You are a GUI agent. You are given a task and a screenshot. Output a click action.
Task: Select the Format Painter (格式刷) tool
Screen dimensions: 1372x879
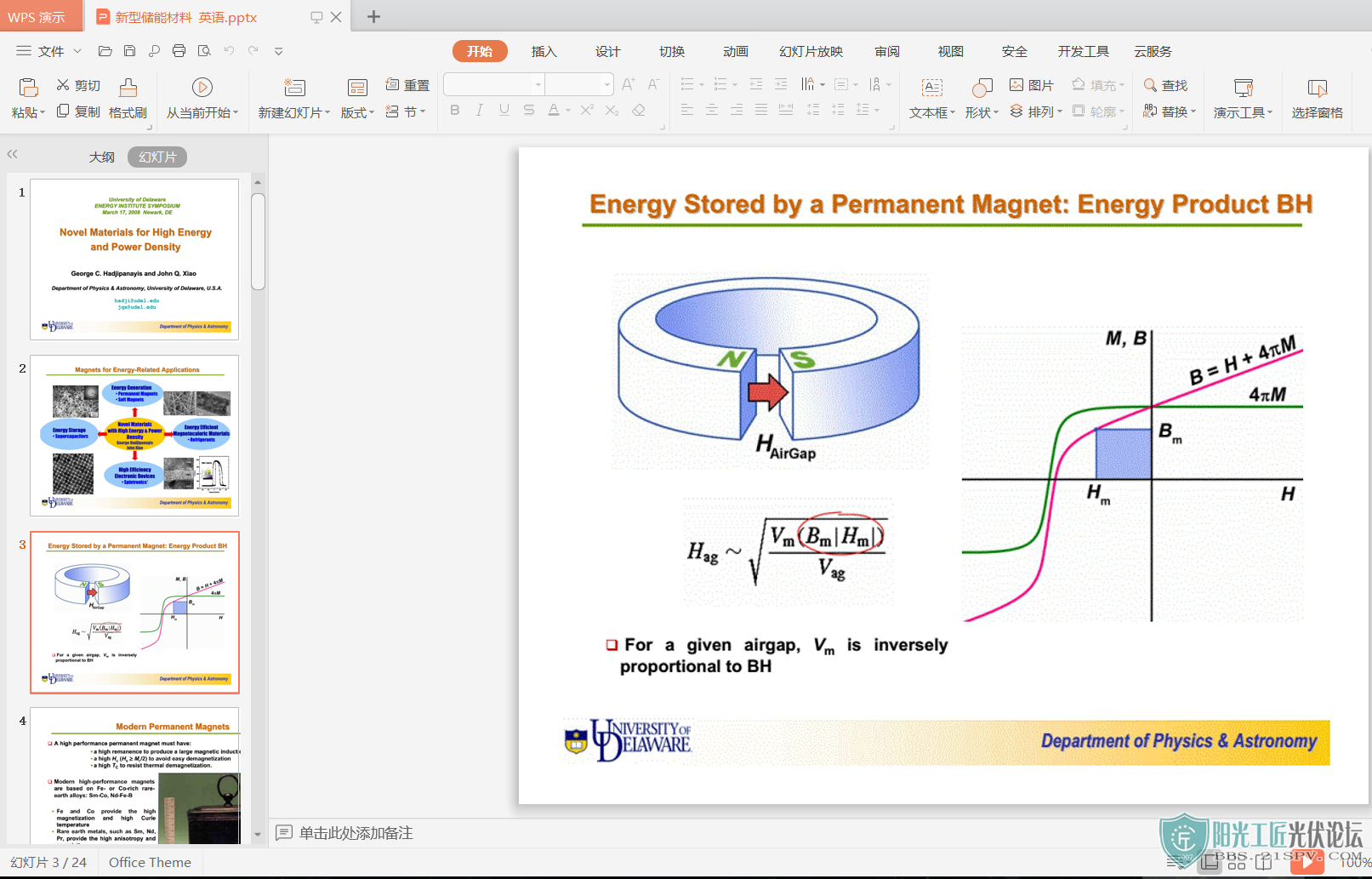point(128,99)
